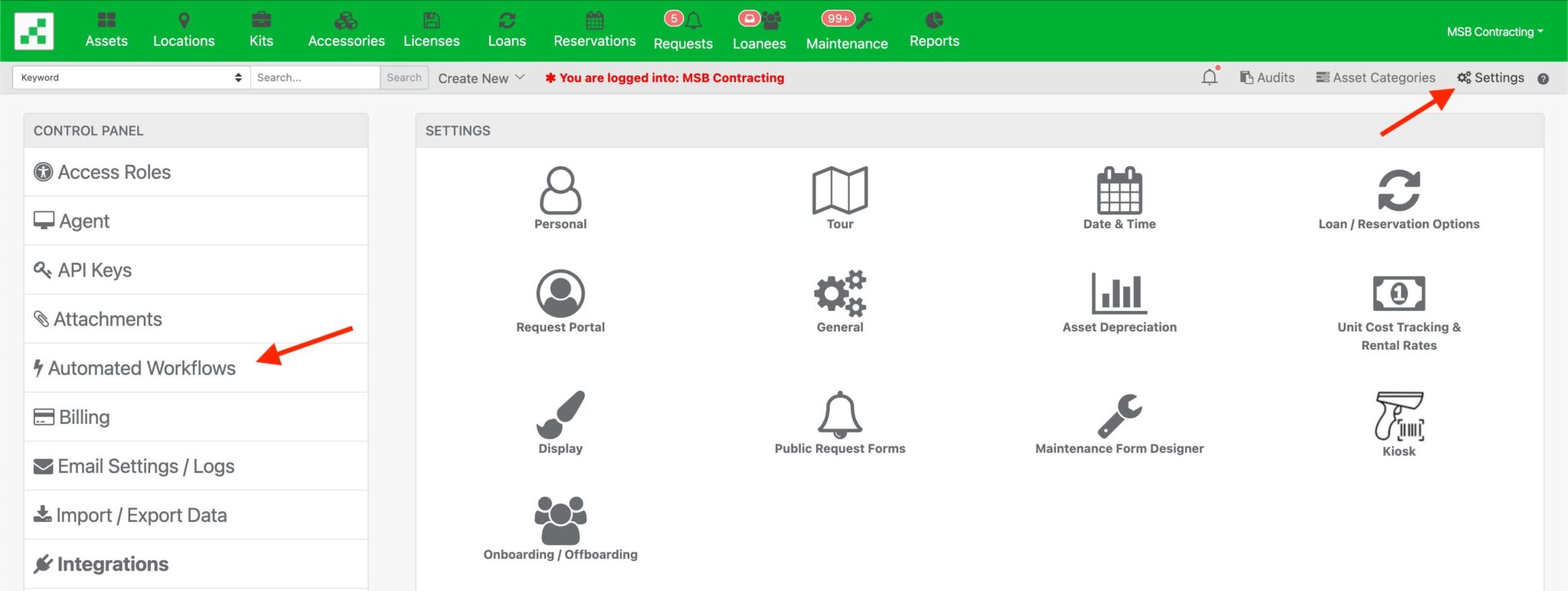Open Personal settings
Viewport: 1568px width, 591px height.
[560, 198]
